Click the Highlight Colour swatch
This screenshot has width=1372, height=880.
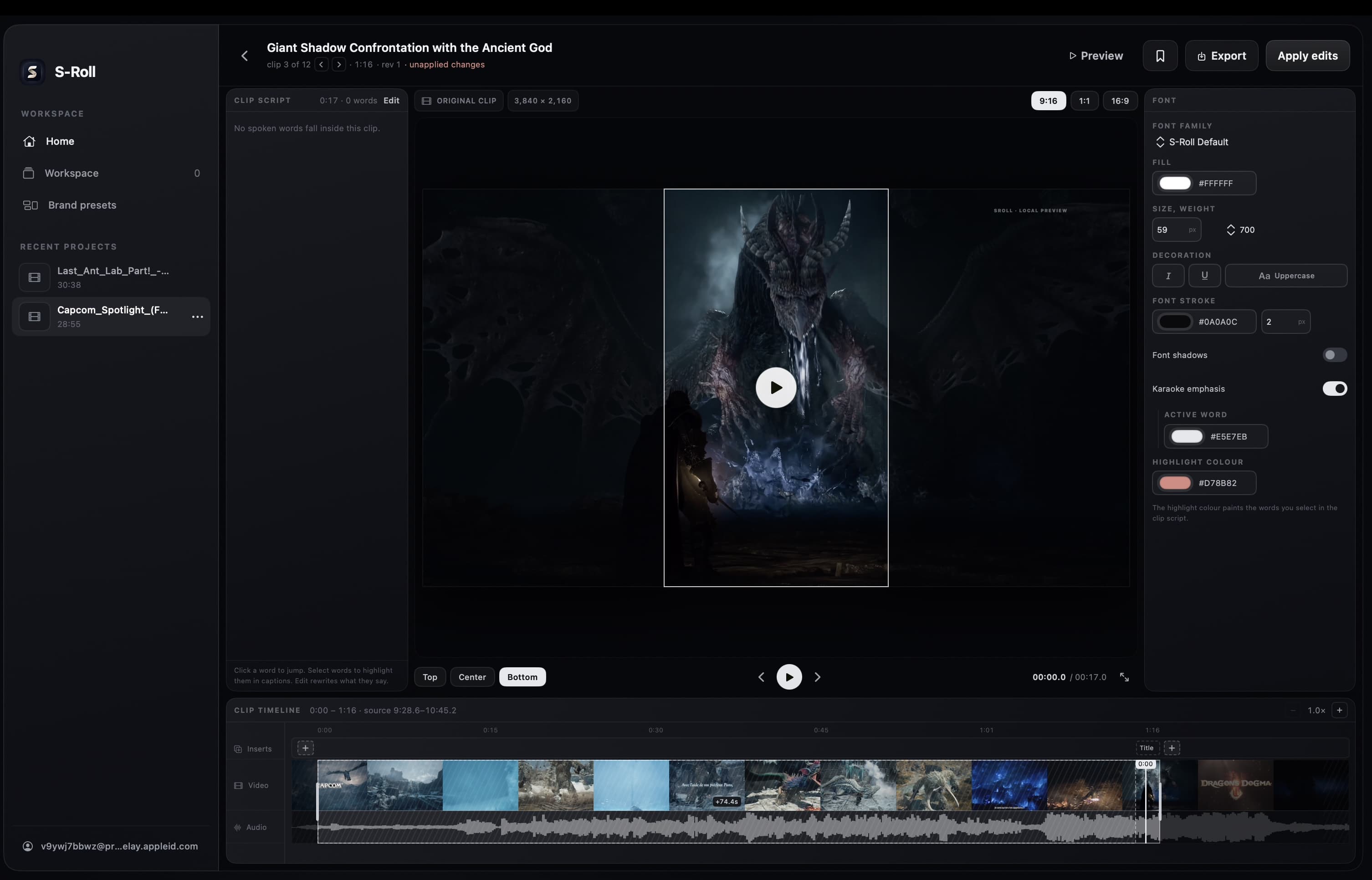[1175, 483]
